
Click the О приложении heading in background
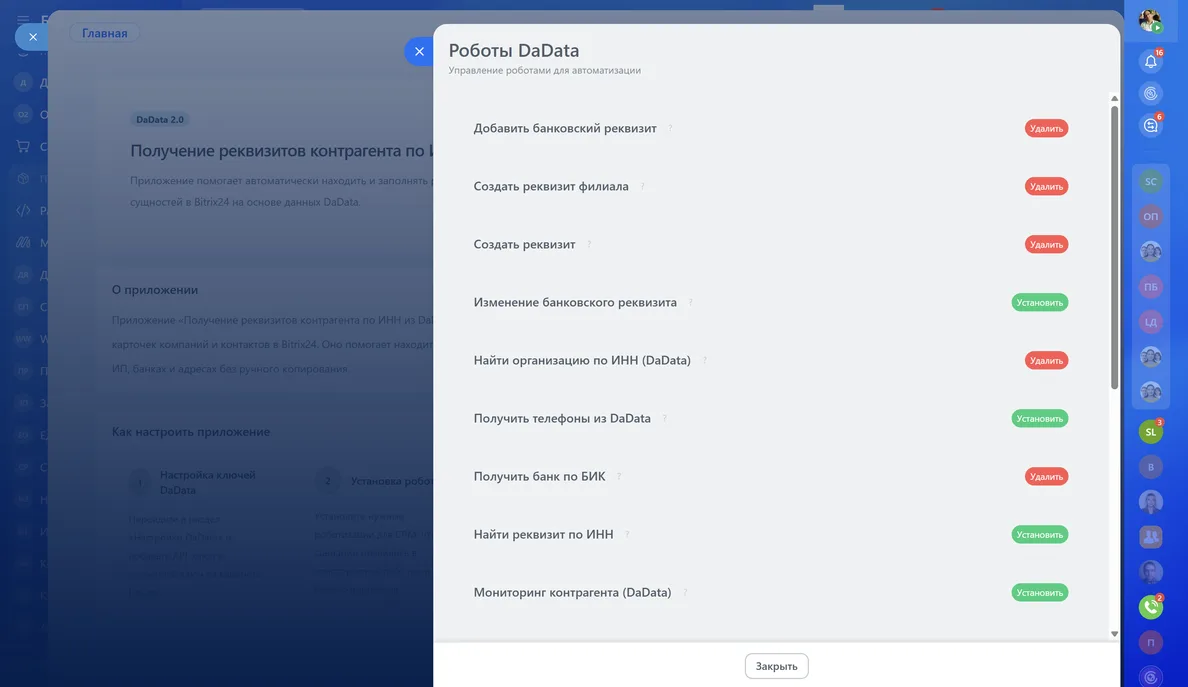coord(155,289)
